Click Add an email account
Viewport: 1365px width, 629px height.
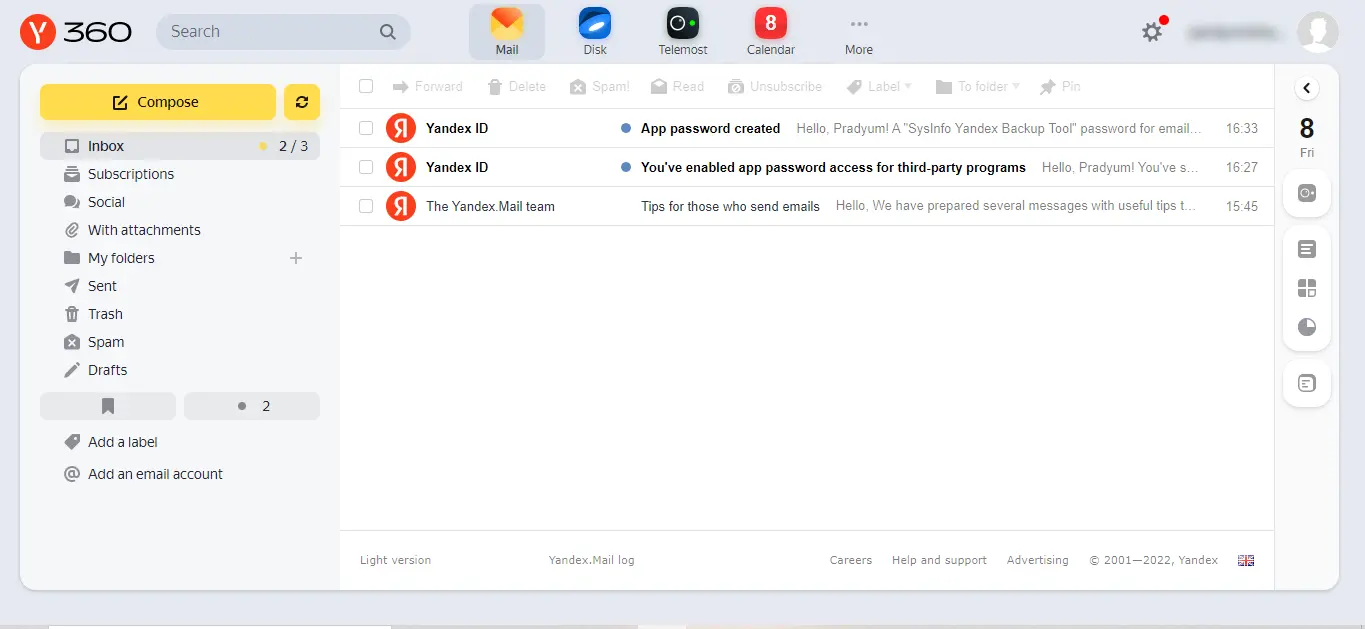(143, 474)
